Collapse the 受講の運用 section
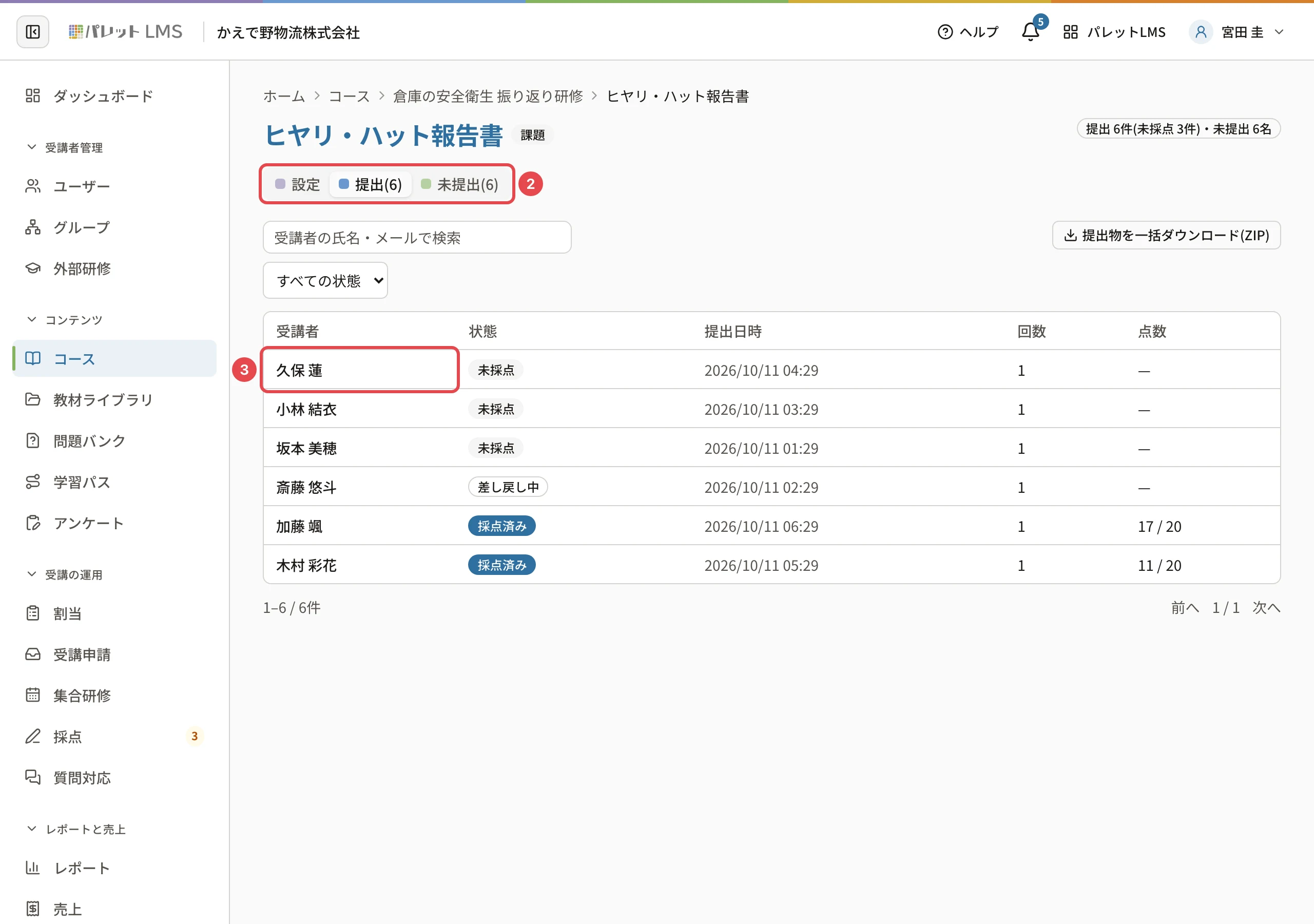 [x=65, y=574]
